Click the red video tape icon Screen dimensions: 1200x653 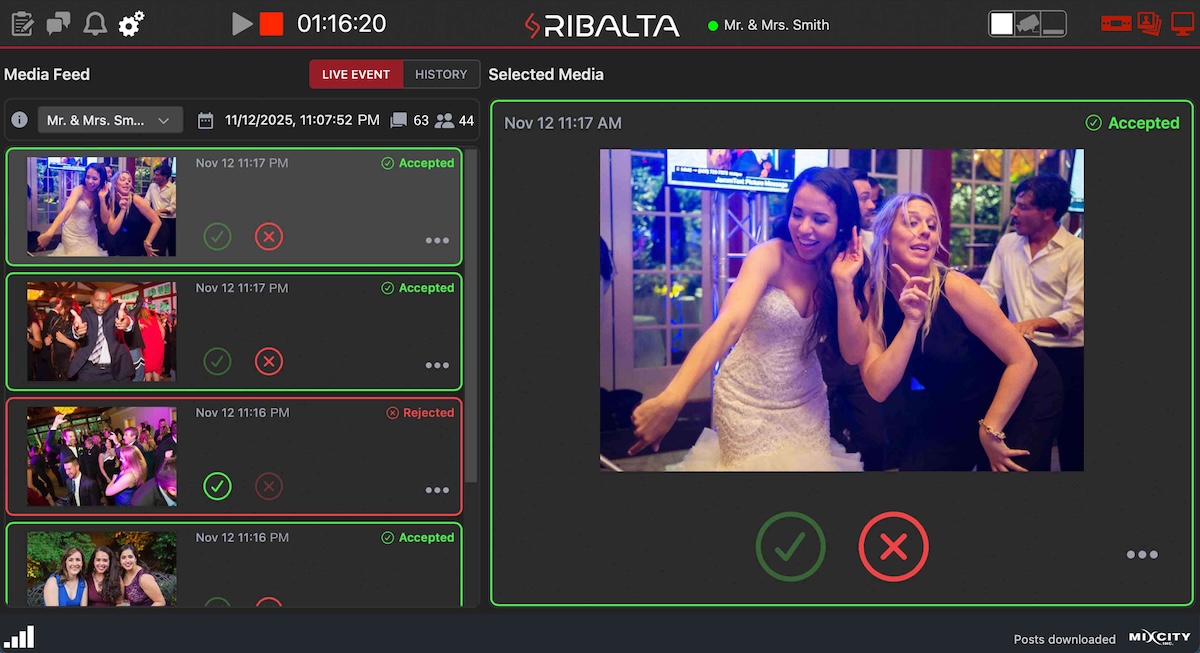tap(1116, 22)
